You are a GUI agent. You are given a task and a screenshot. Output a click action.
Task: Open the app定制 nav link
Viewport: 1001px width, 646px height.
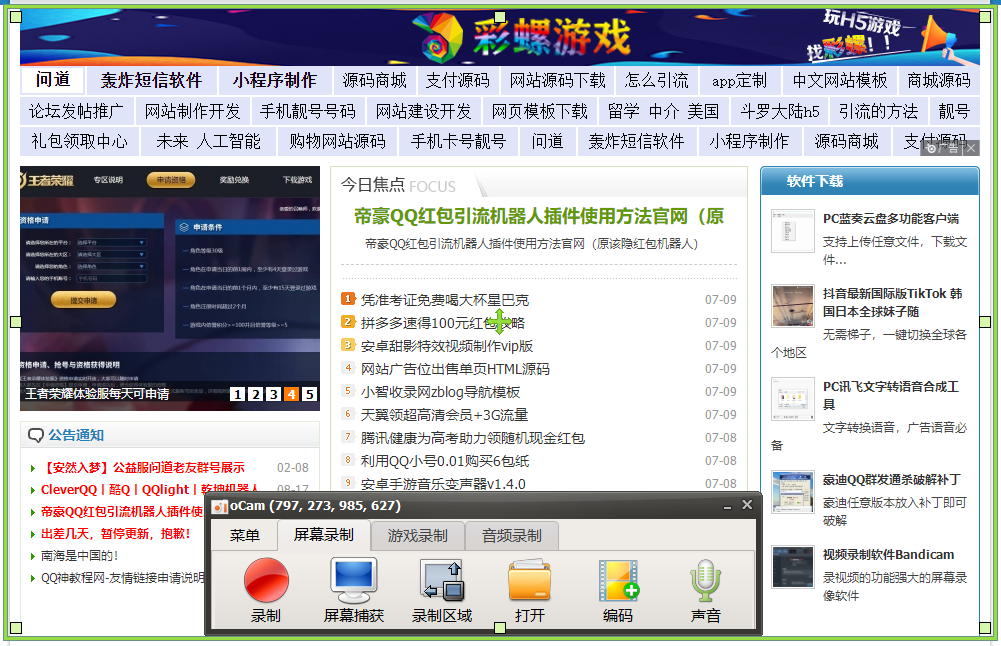[739, 81]
